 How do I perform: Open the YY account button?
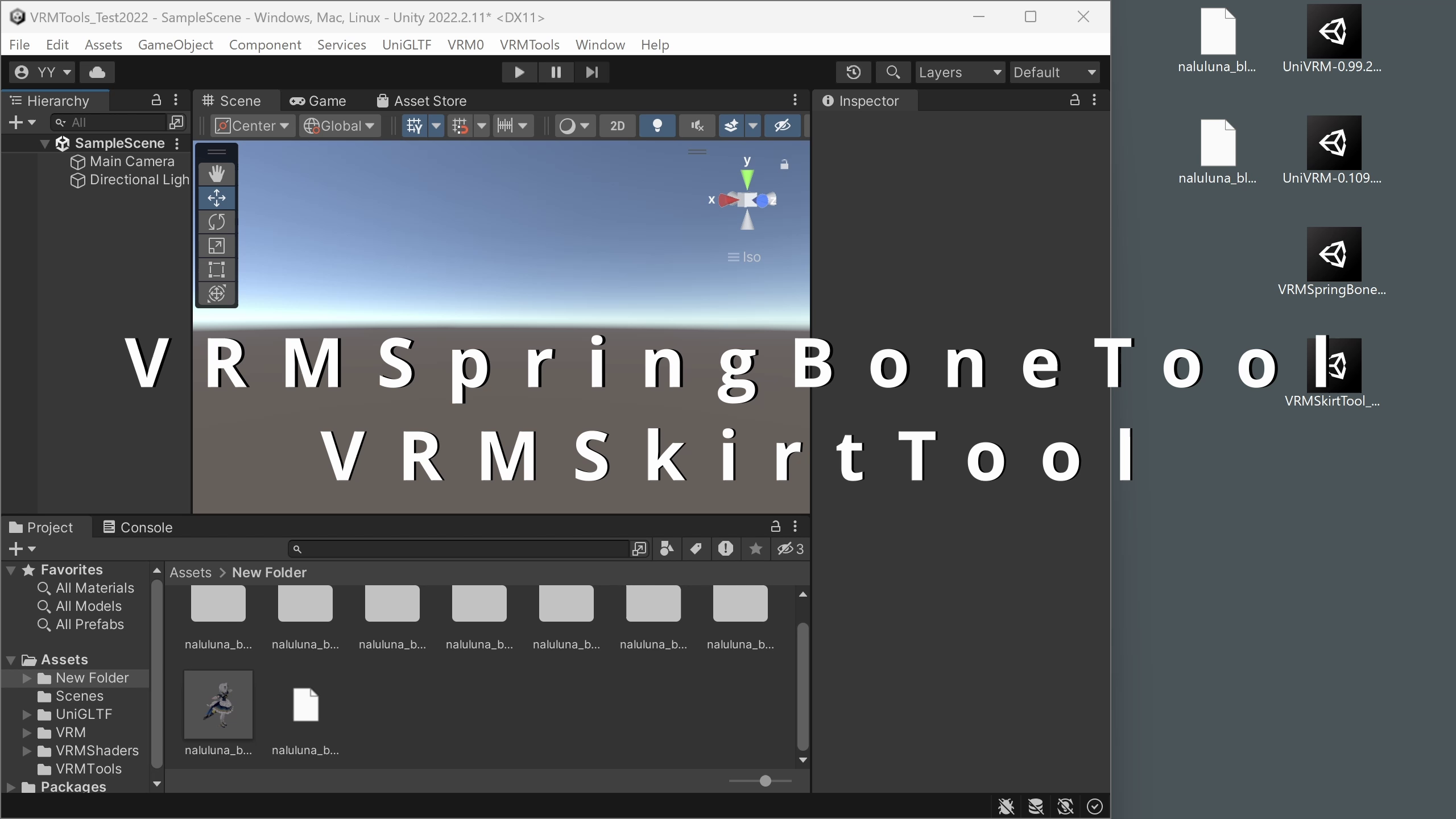tap(42, 72)
